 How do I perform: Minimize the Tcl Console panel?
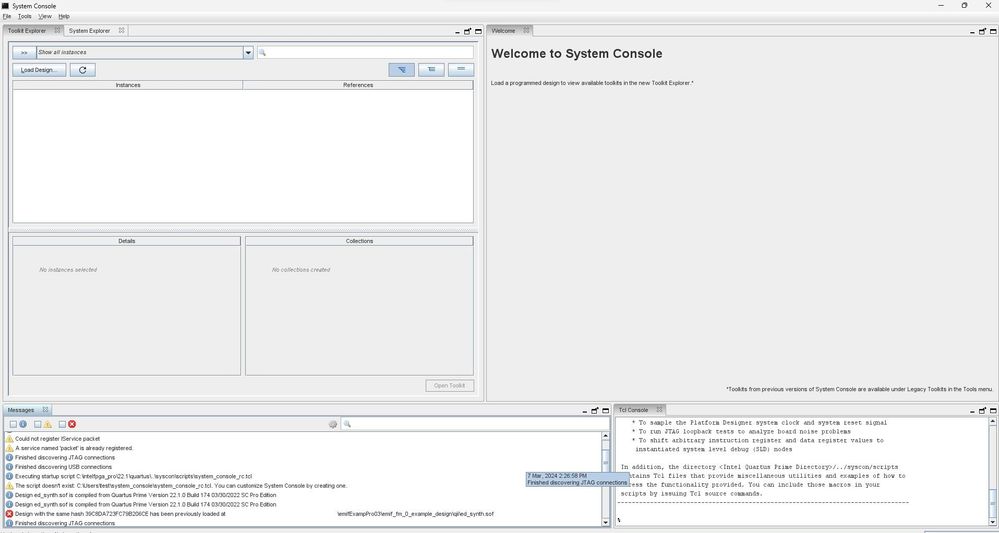[972, 411]
